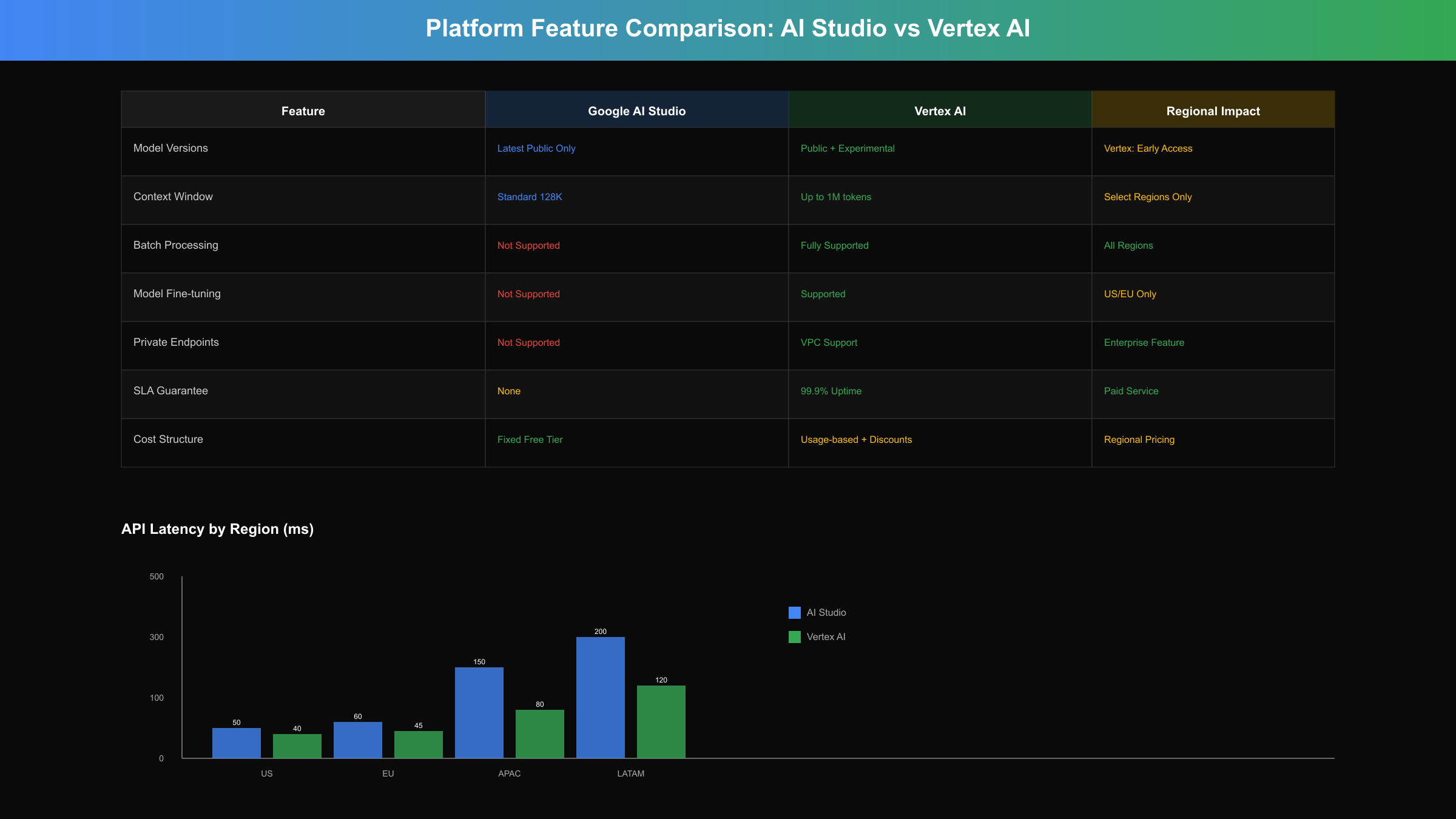Viewport: 1456px width, 819px height.
Task: Click the US axis label
Action: tap(267, 773)
